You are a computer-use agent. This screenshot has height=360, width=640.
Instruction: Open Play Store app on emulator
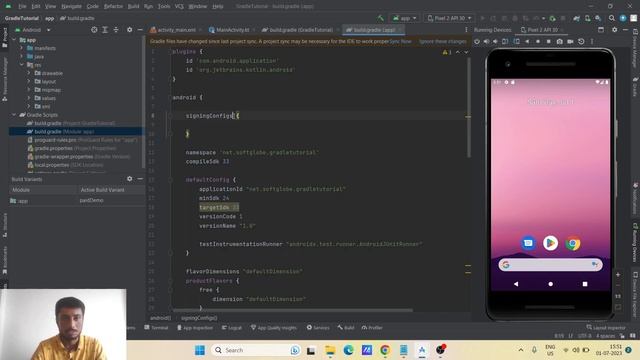550,243
